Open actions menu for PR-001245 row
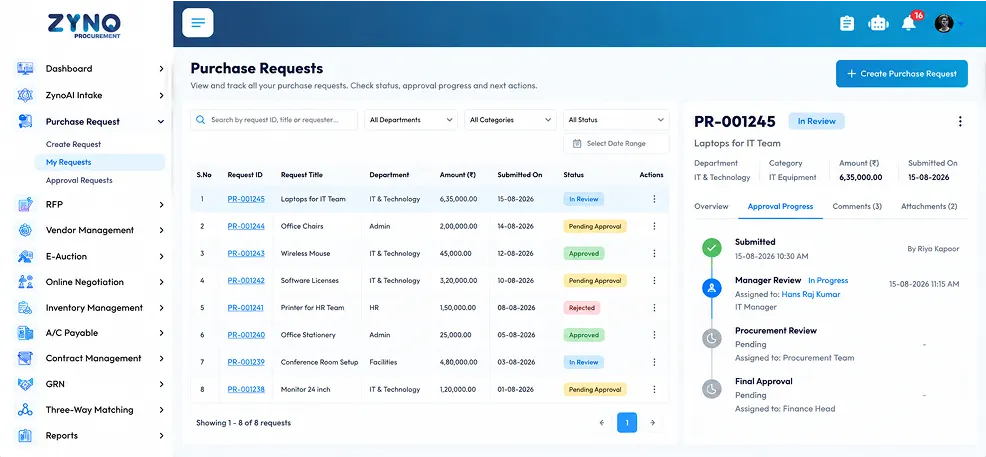 pos(654,199)
